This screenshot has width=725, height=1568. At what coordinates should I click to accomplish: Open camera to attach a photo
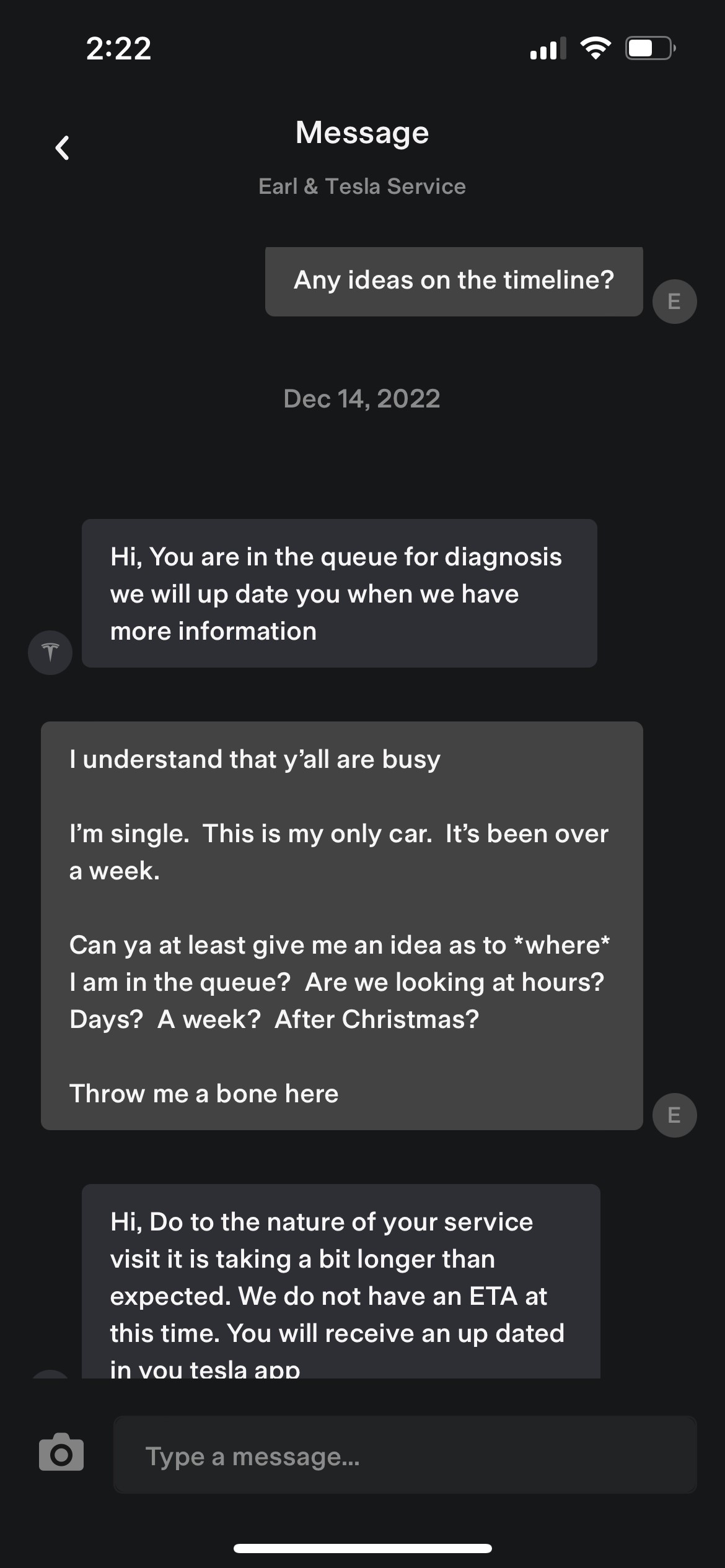coord(61,1451)
